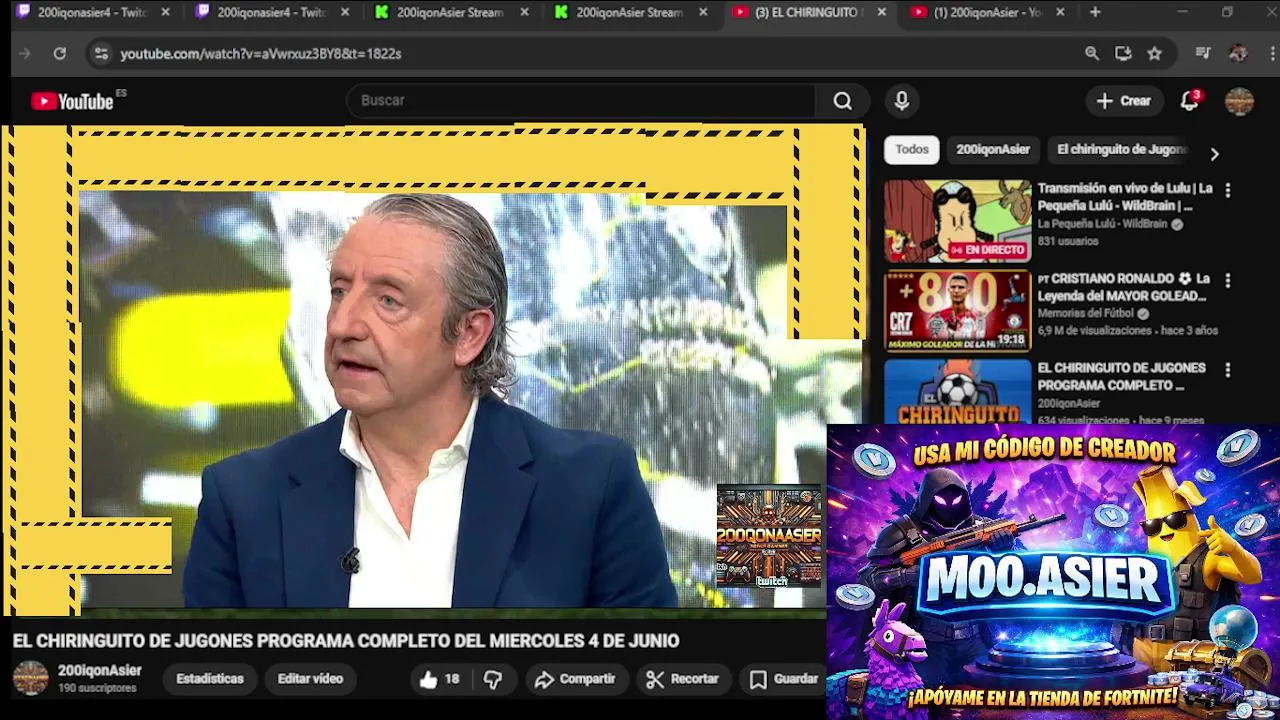Click the main video player frame
Screen dimensions: 1280x720
pos(433,367)
